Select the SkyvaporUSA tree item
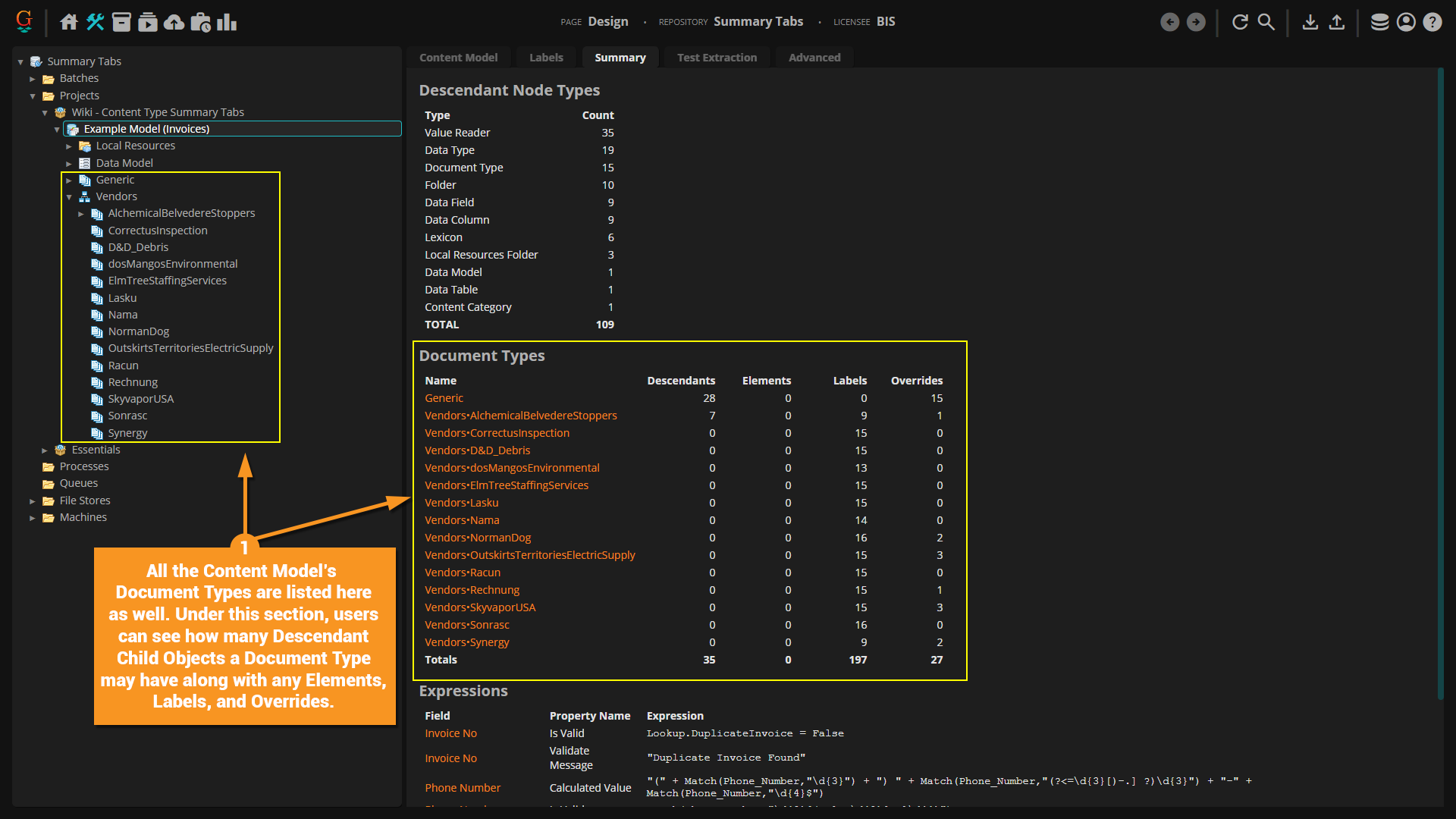The image size is (1456, 819). pyautogui.click(x=140, y=399)
